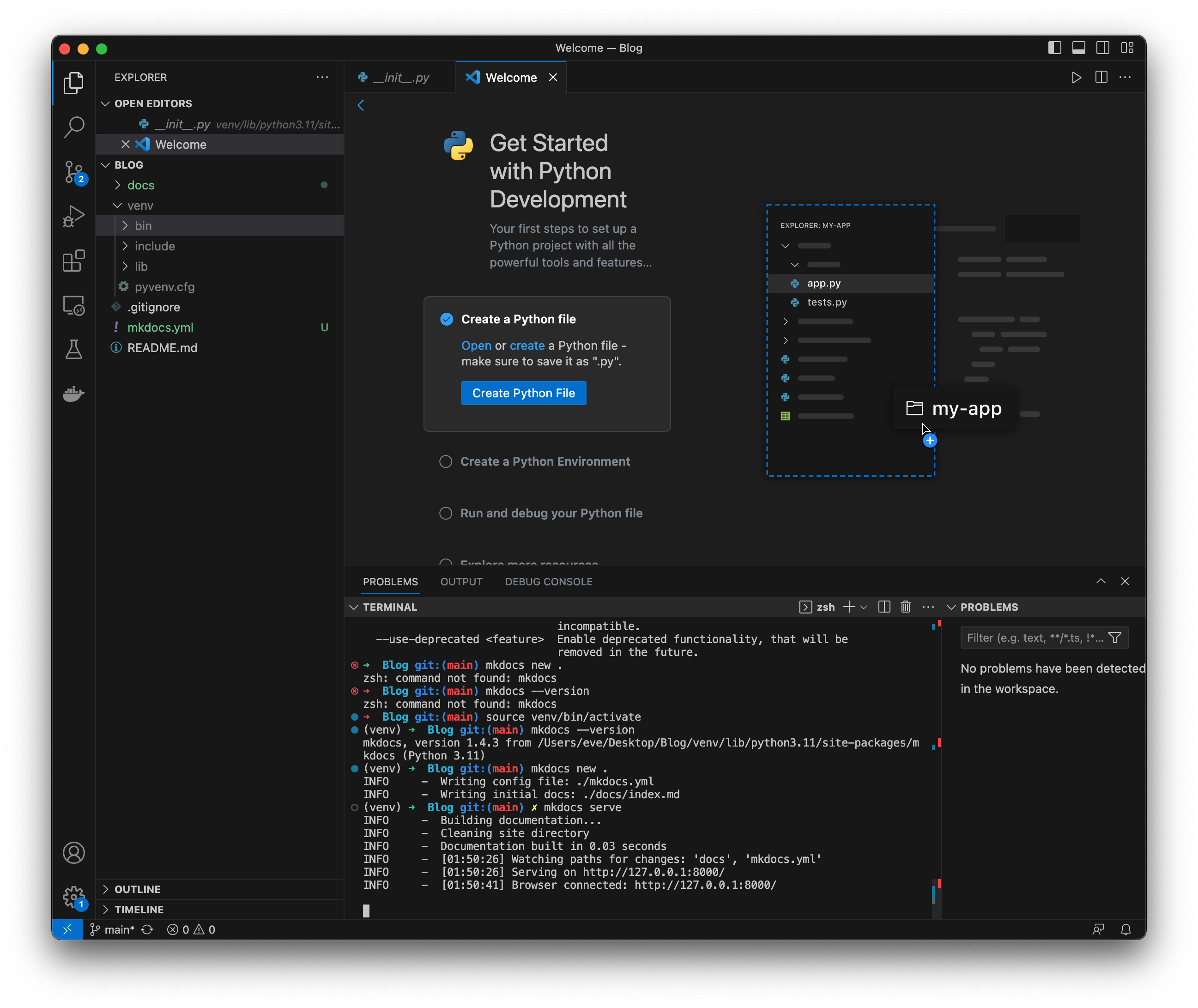Open the Docker view
Screen dimensions: 1198x1008
[x=73, y=394]
